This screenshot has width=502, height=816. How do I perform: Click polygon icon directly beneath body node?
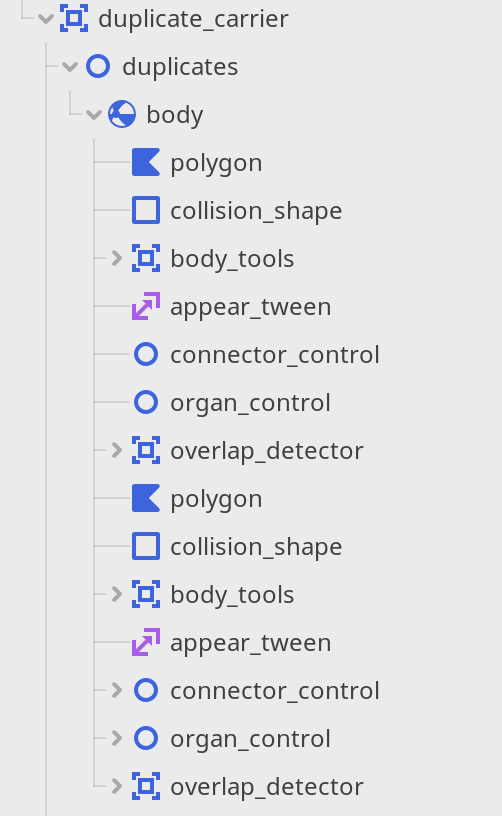146,162
